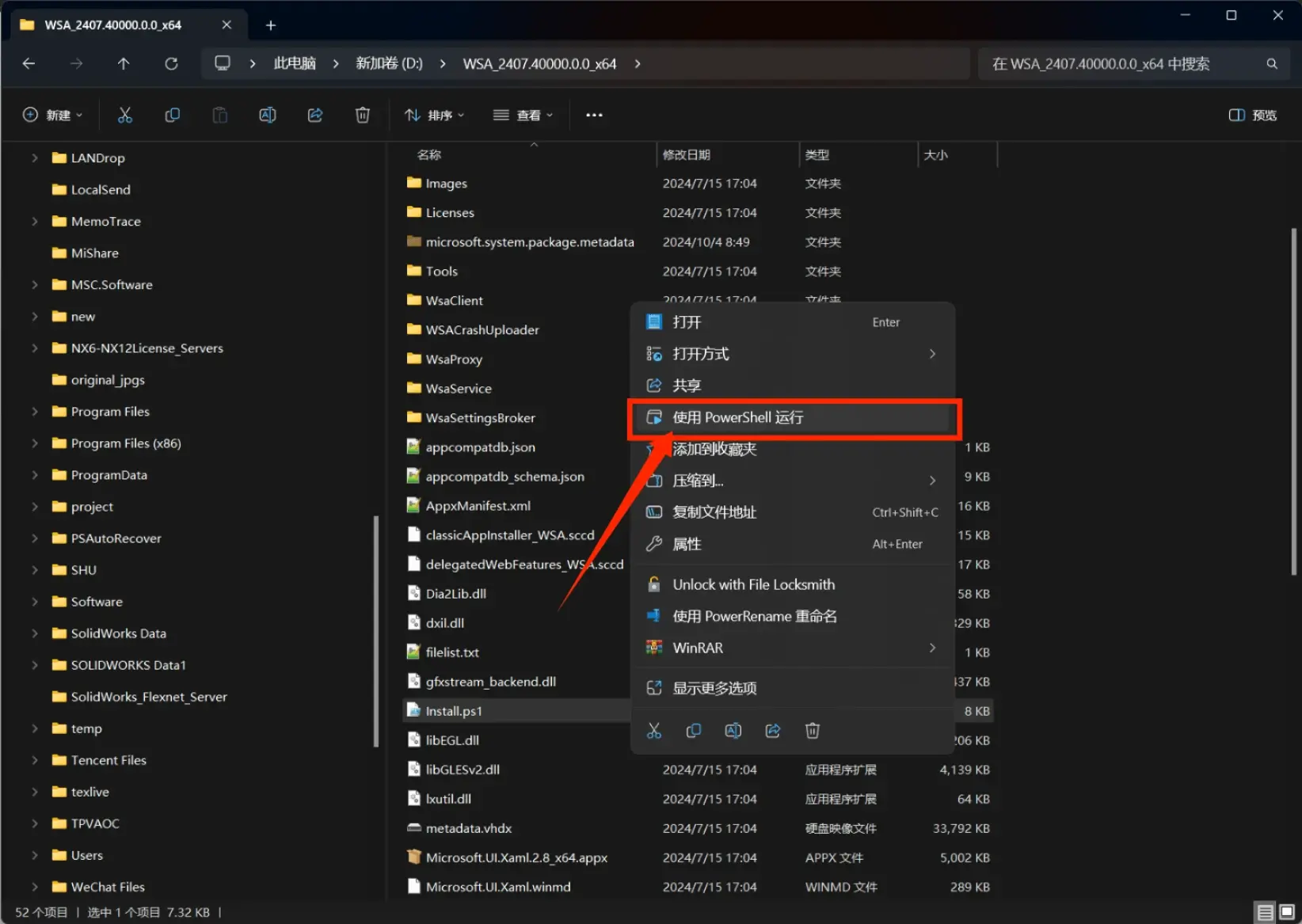Select Microsoft.UI.Xaml.2.8_x64.appx file
The width and height of the screenshot is (1302, 924).
(516, 857)
